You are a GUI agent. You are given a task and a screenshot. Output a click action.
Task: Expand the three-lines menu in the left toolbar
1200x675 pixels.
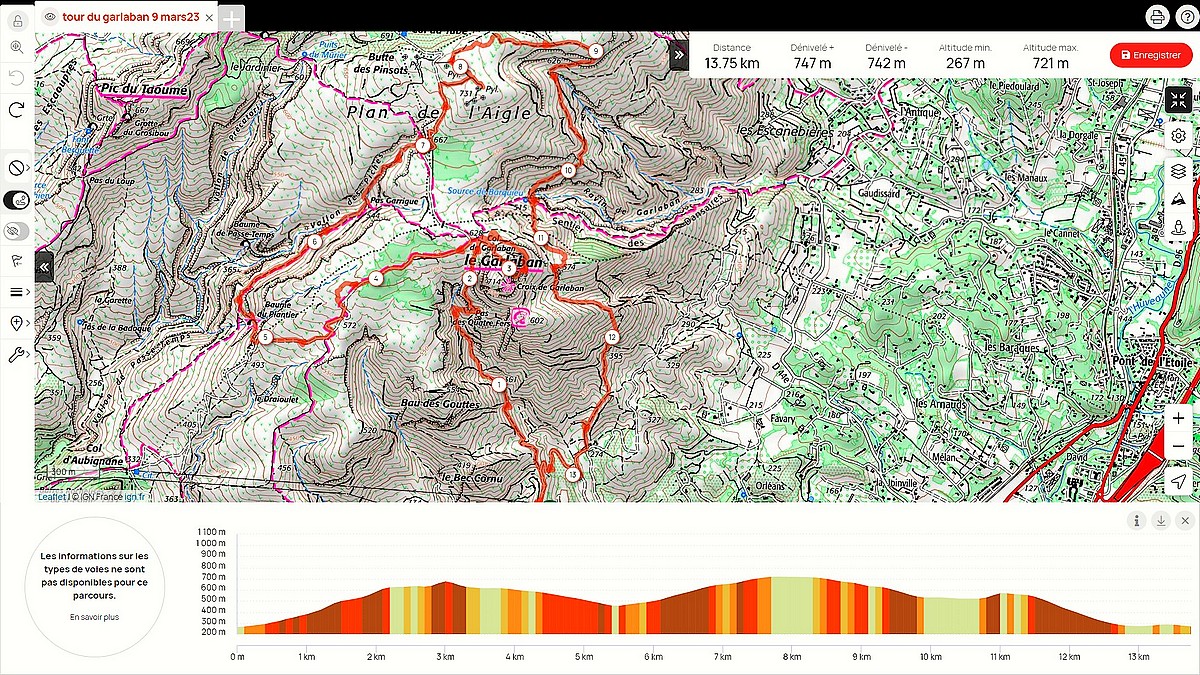coord(17,292)
